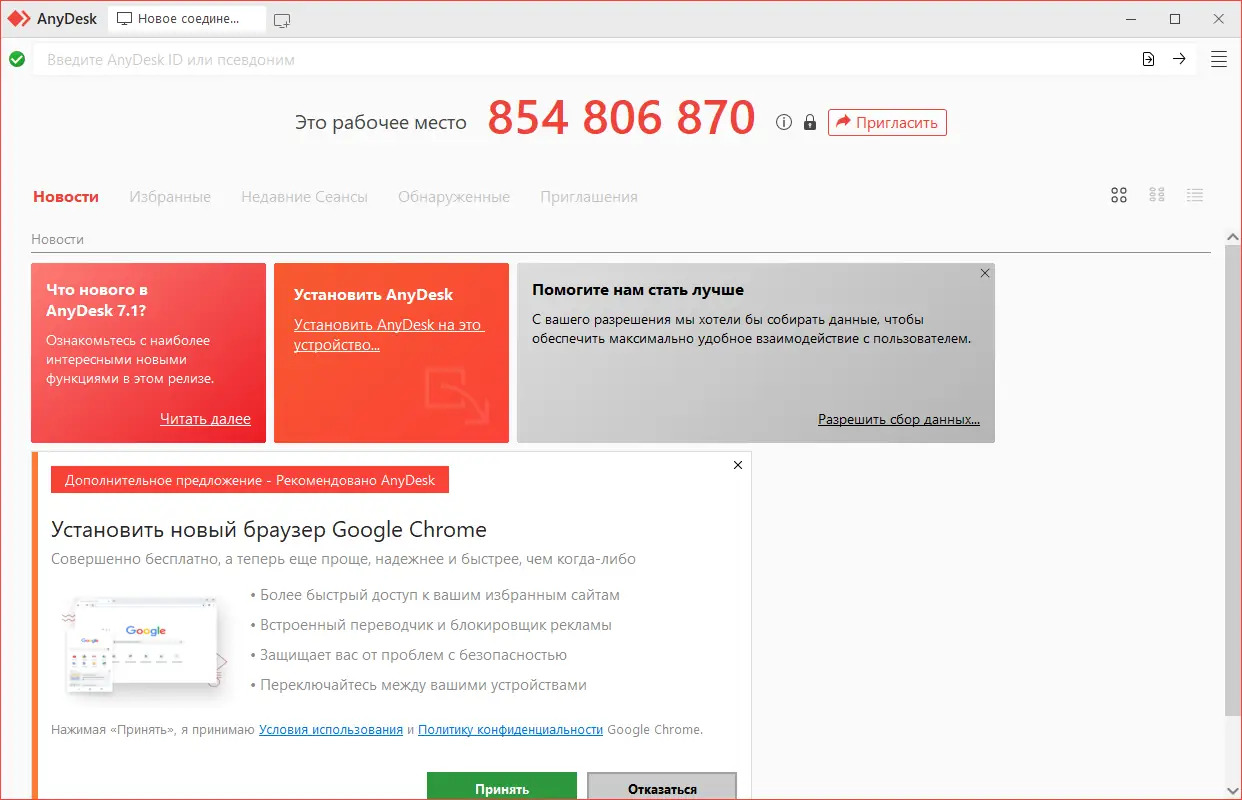1242x800 pixels.
Task: Click the green connection status checkmark icon
Action: click(17, 59)
